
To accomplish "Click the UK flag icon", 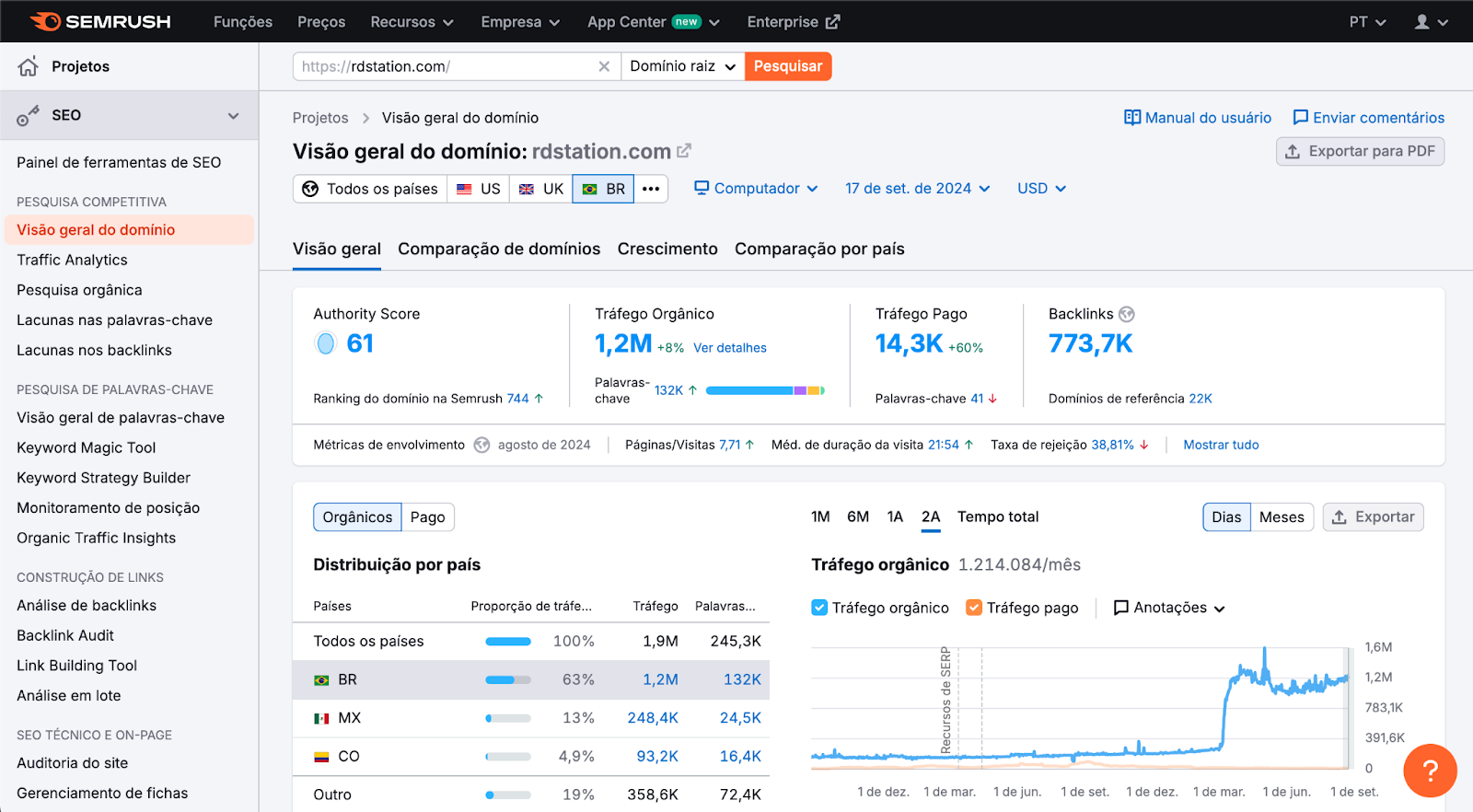I will 527,189.
